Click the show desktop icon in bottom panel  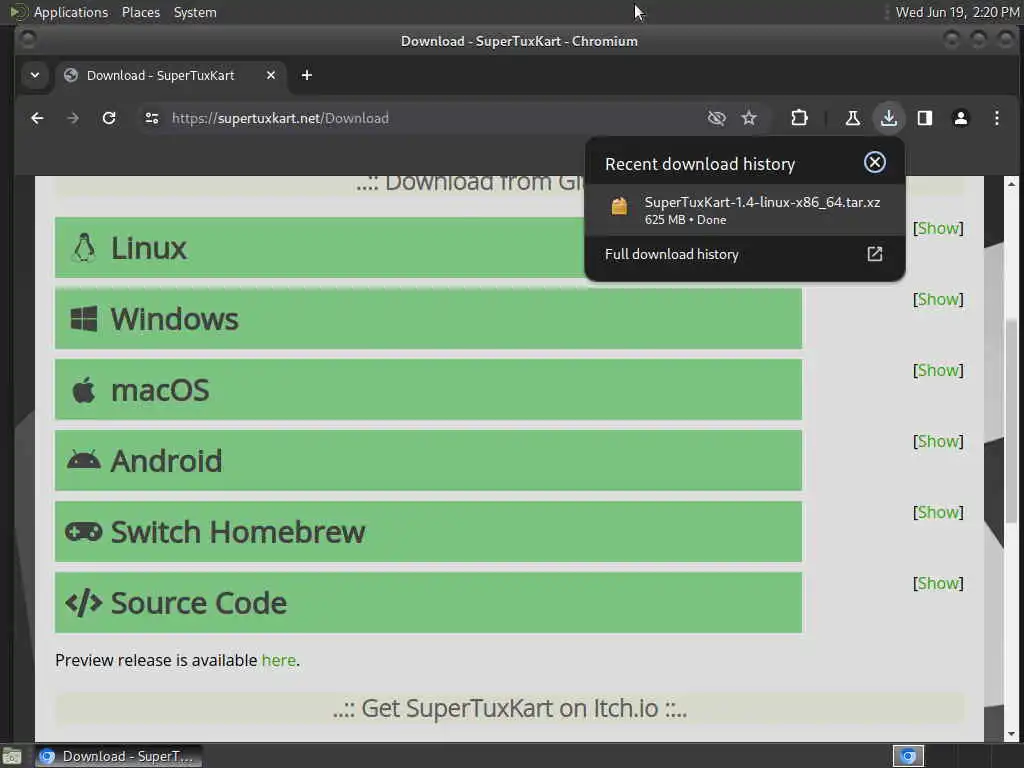pyautogui.click(x=12, y=756)
